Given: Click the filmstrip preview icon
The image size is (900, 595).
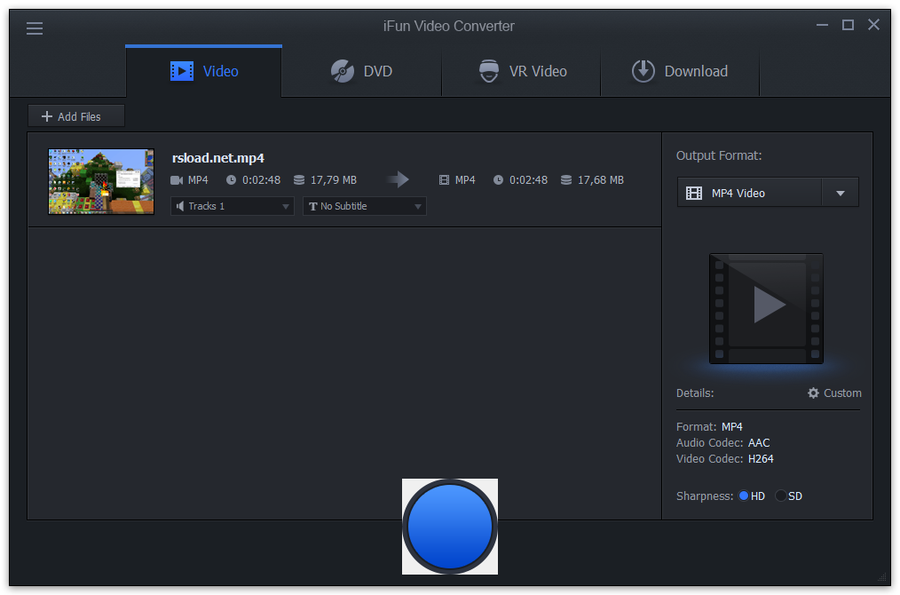Looking at the screenshot, I should (x=766, y=308).
